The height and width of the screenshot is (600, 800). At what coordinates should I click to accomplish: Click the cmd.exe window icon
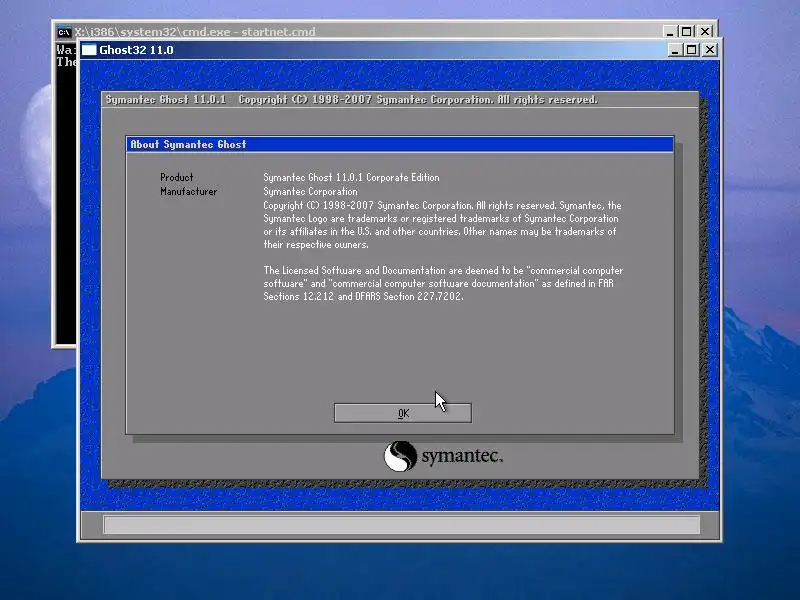pos(64,32)
